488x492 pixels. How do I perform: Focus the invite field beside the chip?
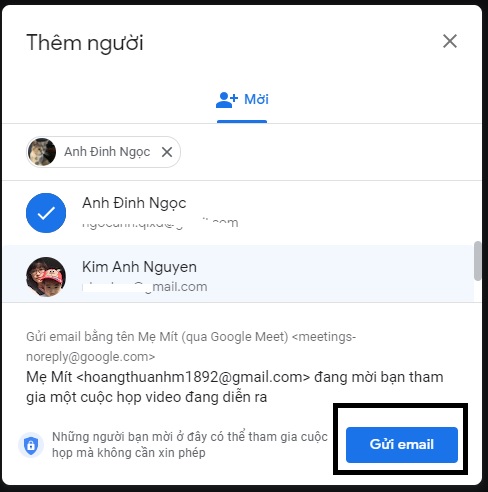pos(330,152)
